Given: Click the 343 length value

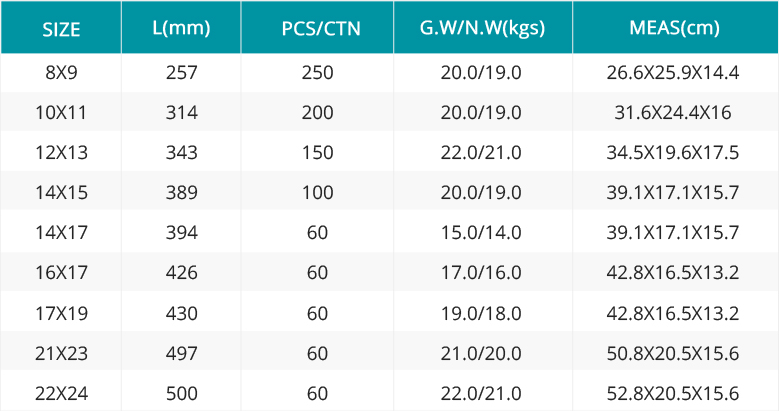Looking at the screenshot, I should pos(182,152).
